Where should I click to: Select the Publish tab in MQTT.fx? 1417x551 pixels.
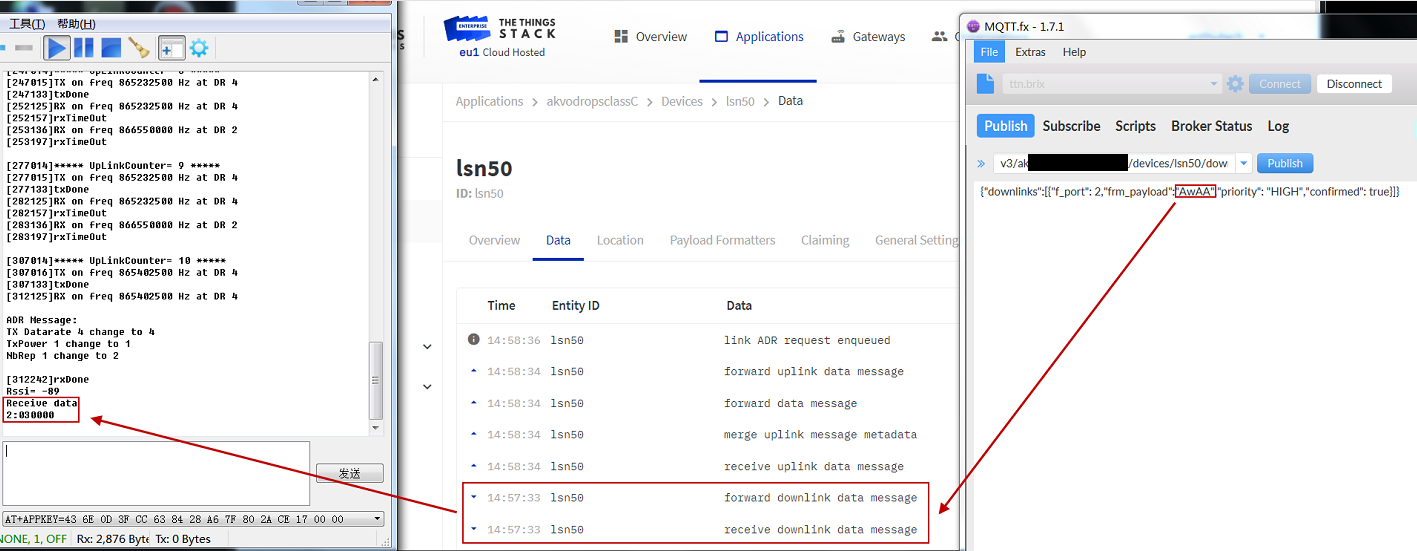1005,126
